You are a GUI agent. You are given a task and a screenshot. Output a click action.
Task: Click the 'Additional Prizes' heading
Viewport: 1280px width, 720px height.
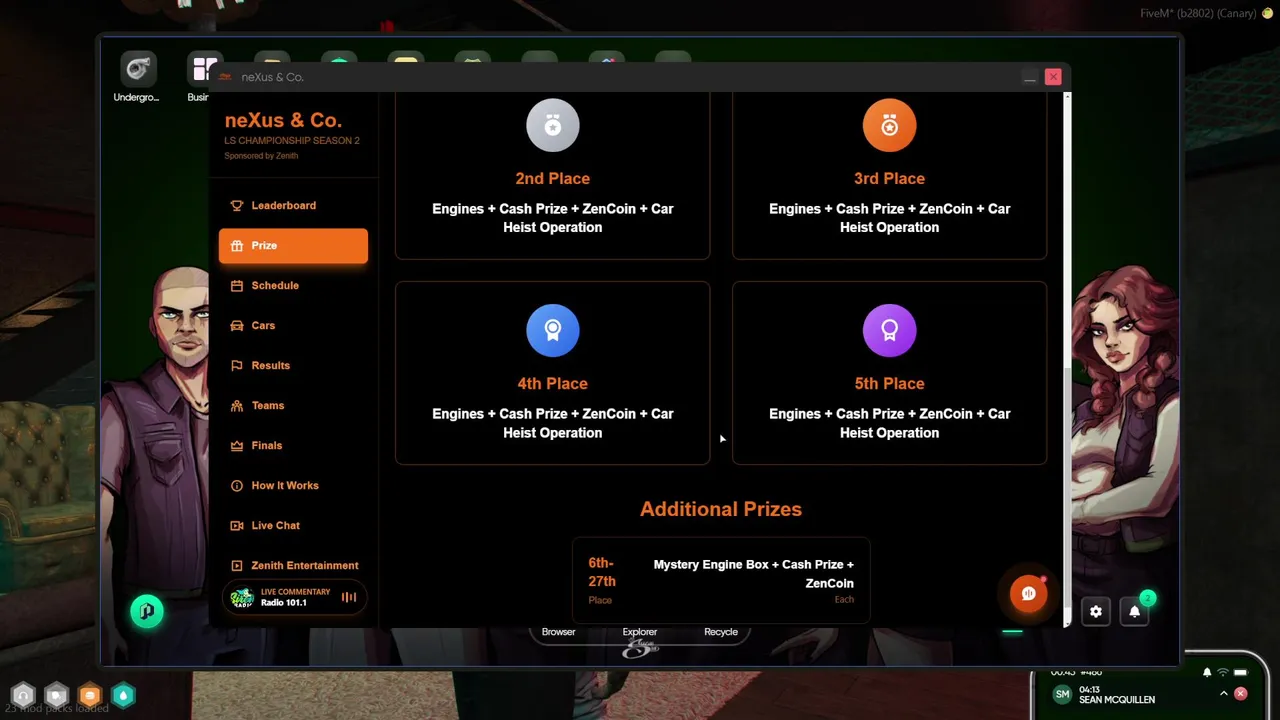click(721, 509)
